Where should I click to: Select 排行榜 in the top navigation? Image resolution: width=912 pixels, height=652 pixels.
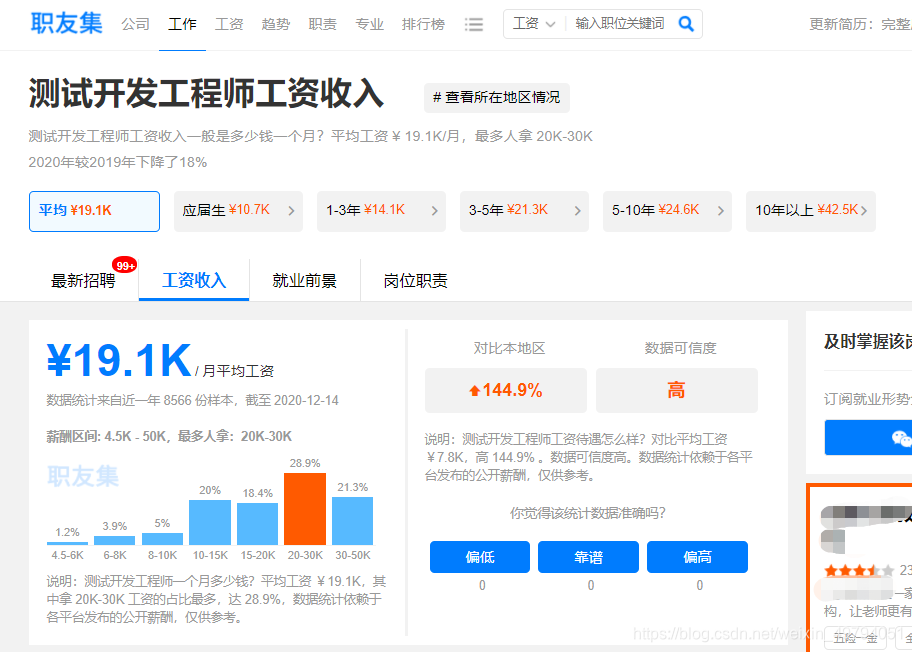[423, 23]
